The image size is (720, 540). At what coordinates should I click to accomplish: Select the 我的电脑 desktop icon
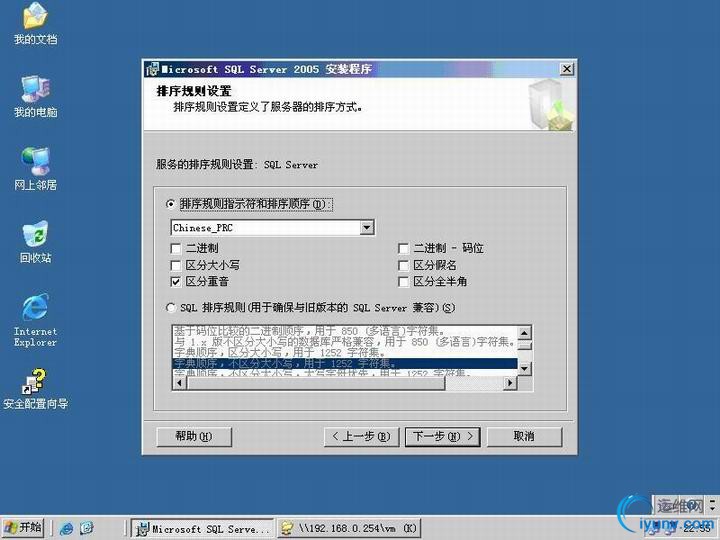[x=35, y=96]
